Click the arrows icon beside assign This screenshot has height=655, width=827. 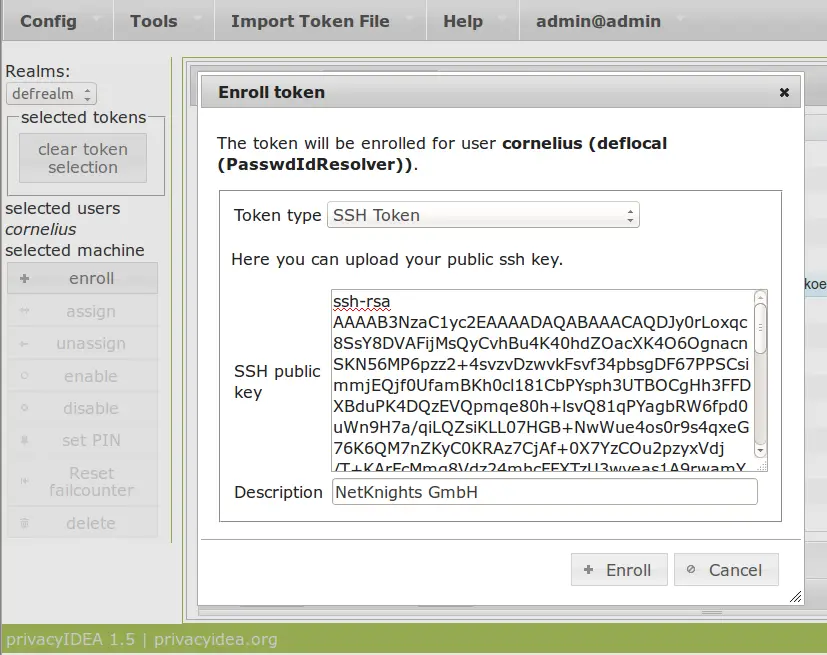pyautogui.click(x=24, y=312)
